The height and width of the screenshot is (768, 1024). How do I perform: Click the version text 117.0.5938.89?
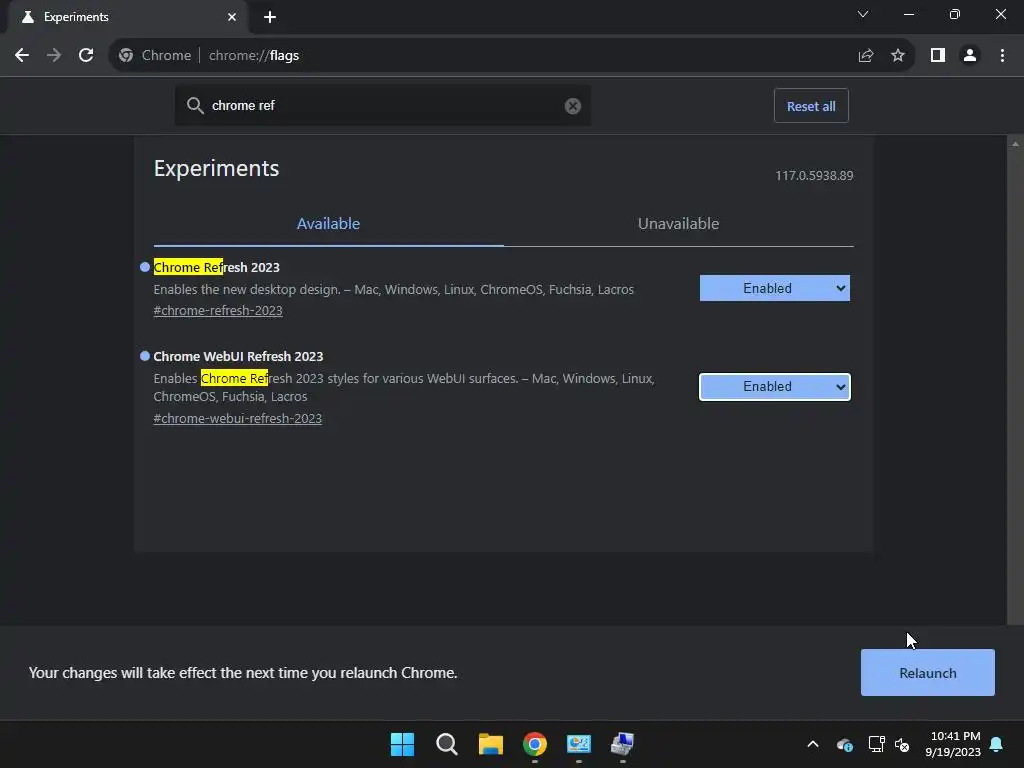click(814, 176)
